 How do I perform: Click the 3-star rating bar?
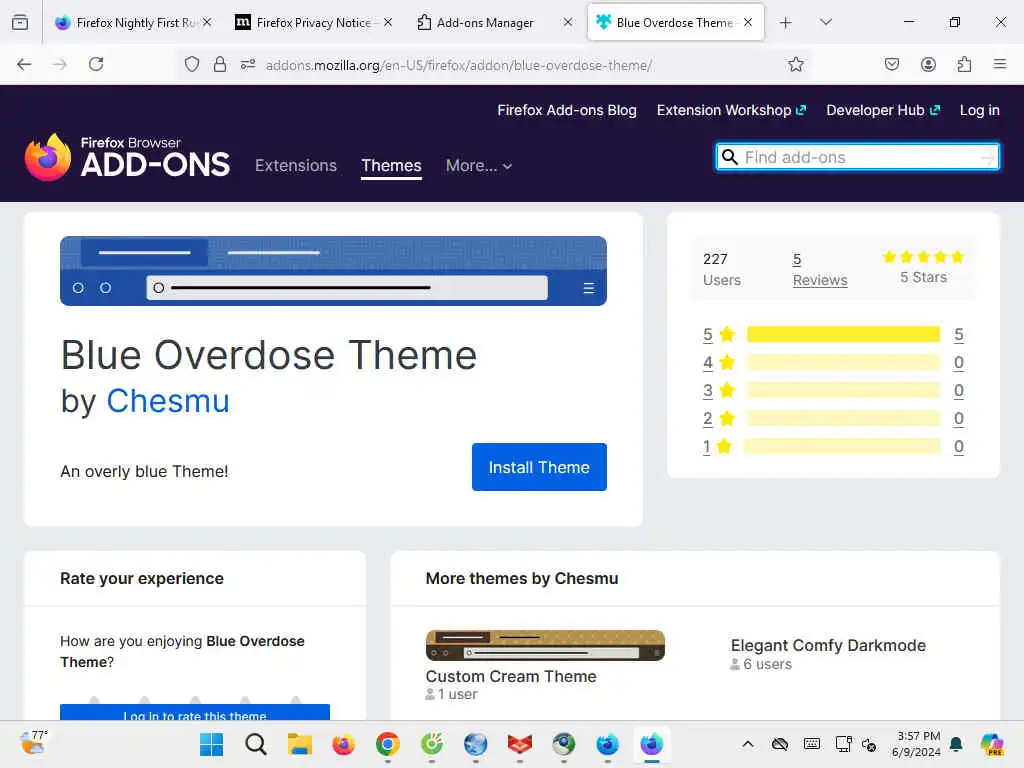(843, 391)
